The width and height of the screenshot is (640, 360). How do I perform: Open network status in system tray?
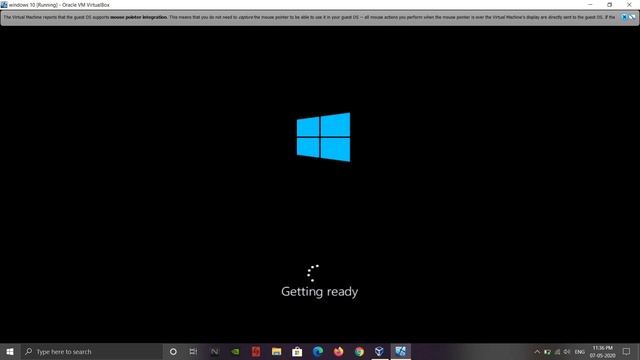557,352
